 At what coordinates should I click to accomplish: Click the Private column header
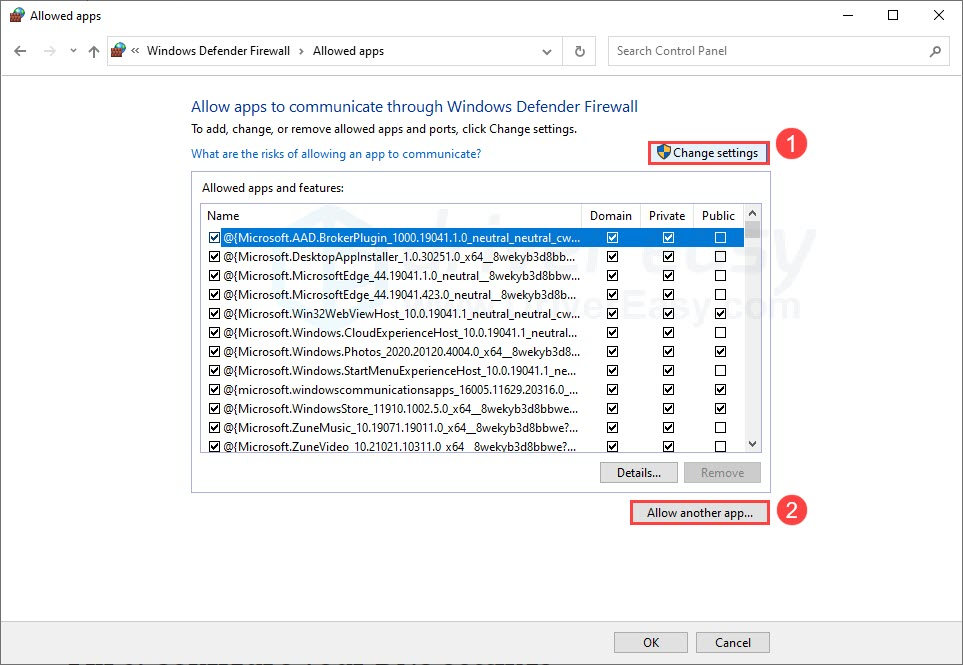click(666, 216)
